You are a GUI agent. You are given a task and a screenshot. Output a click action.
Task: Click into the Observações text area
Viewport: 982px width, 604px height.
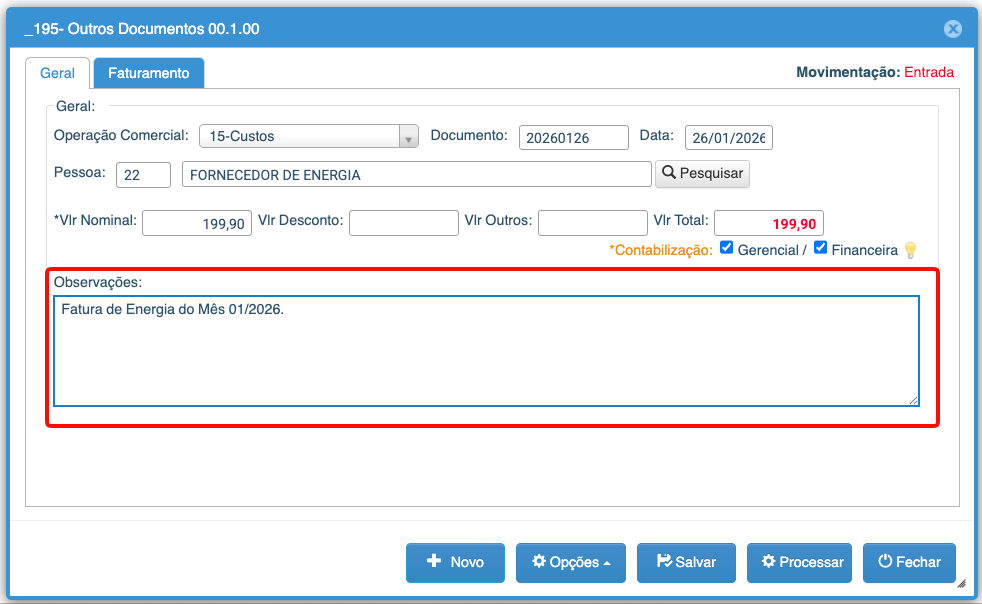point(485,350)
